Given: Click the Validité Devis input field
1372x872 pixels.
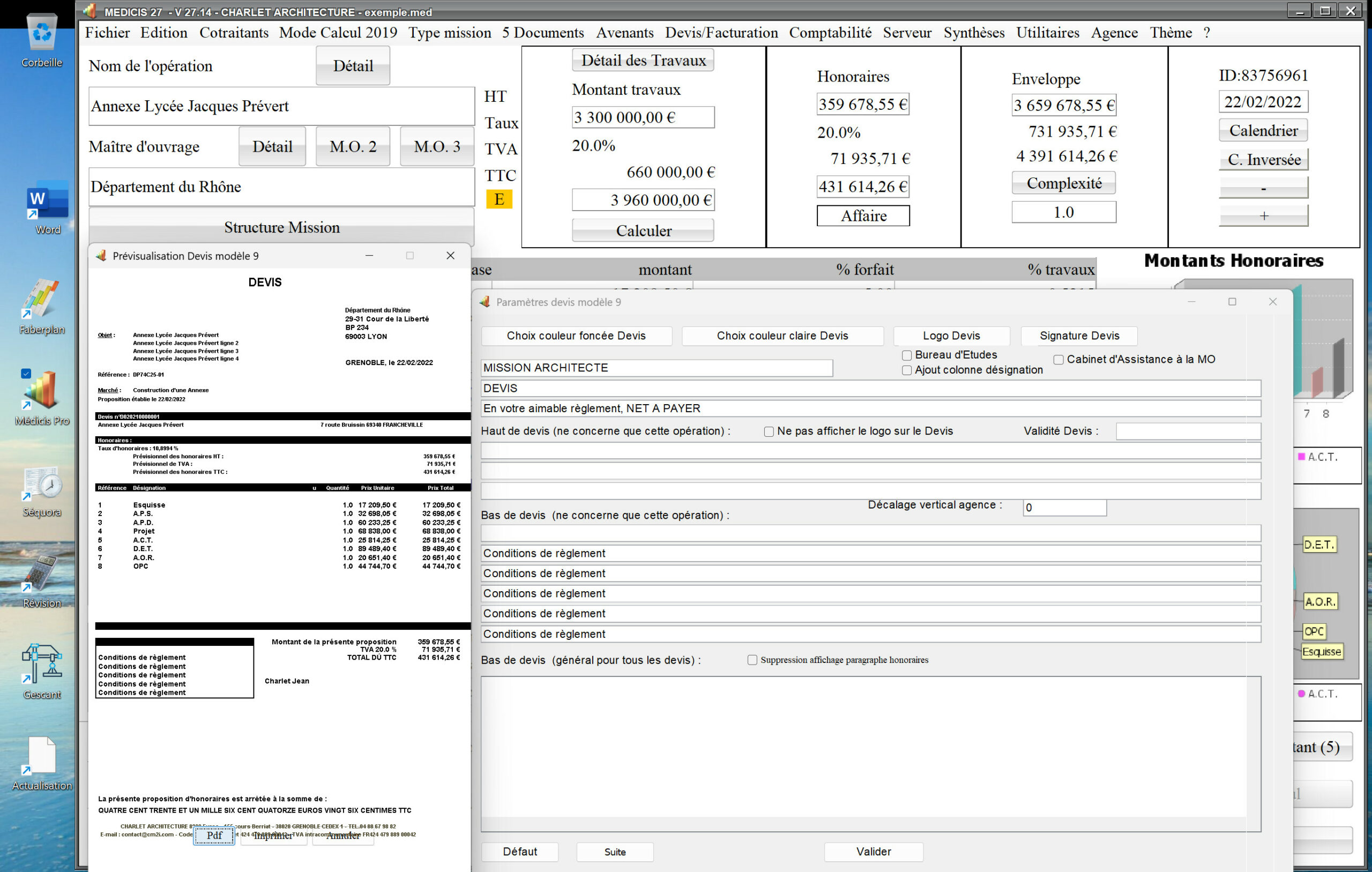Looking at the screenshot, I should pyautogui.click(x=1188, y=431).
